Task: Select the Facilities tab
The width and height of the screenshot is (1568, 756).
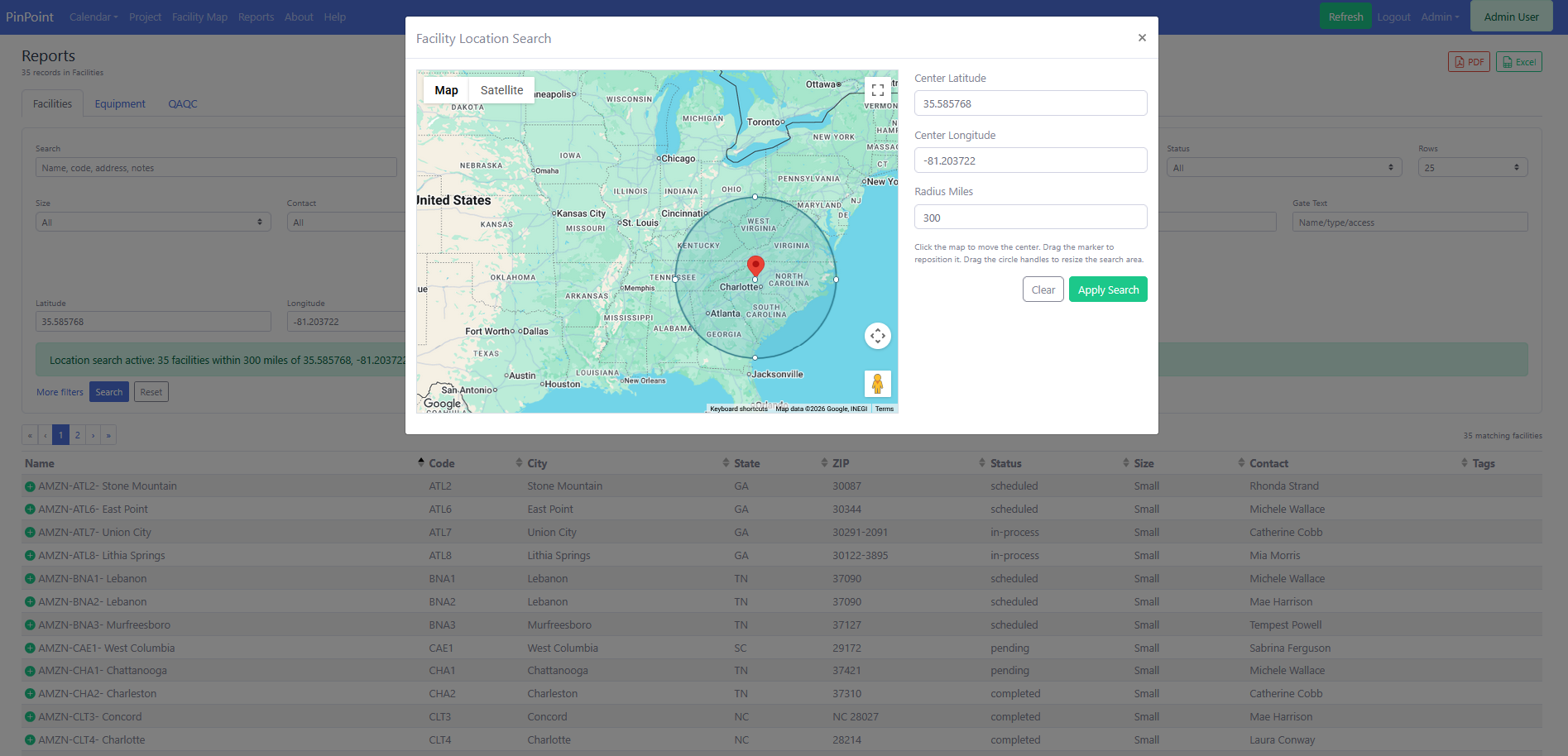Action: tap(52, 103)
